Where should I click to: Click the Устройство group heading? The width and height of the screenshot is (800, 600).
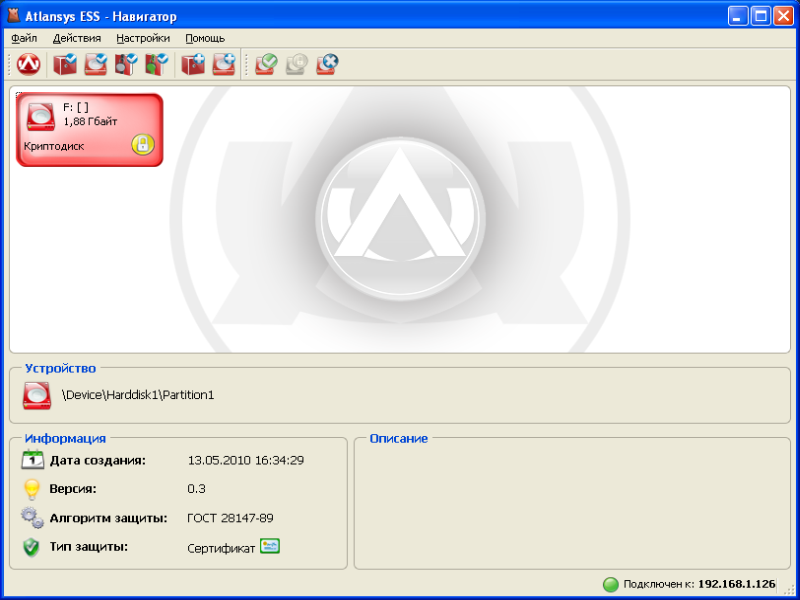pos(60,368)
